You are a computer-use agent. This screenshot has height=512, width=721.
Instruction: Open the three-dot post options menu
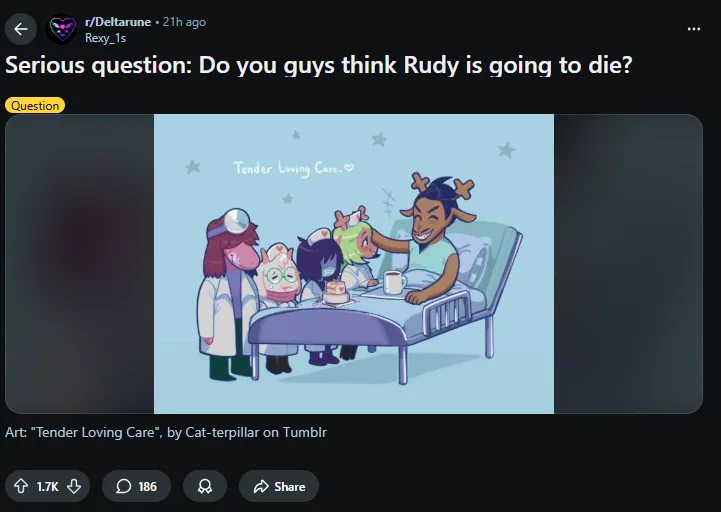(694, 29)
